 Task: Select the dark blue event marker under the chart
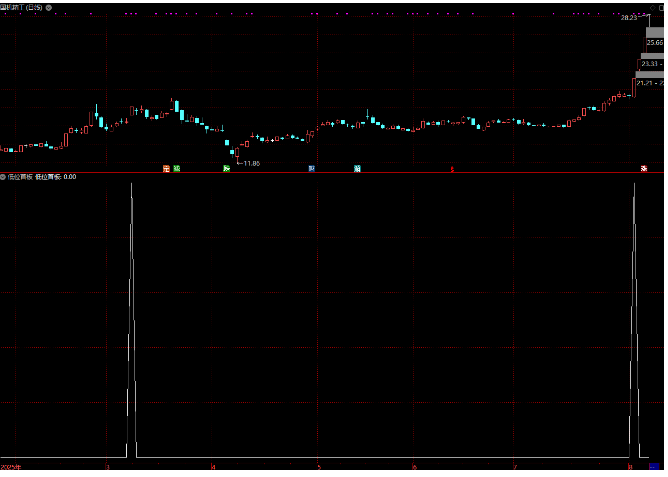(312, 169)
